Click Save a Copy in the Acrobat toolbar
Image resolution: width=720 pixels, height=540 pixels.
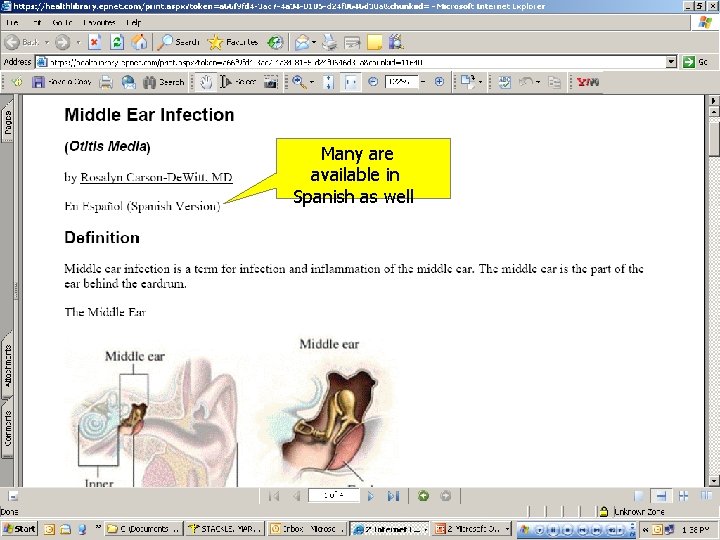click(62, 82)
